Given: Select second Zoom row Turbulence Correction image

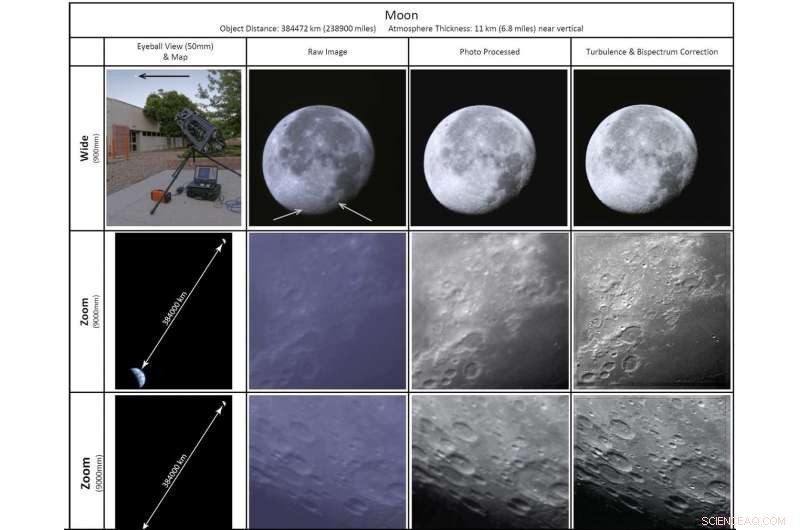Looking at the screenshot, I should coord(651,461).
